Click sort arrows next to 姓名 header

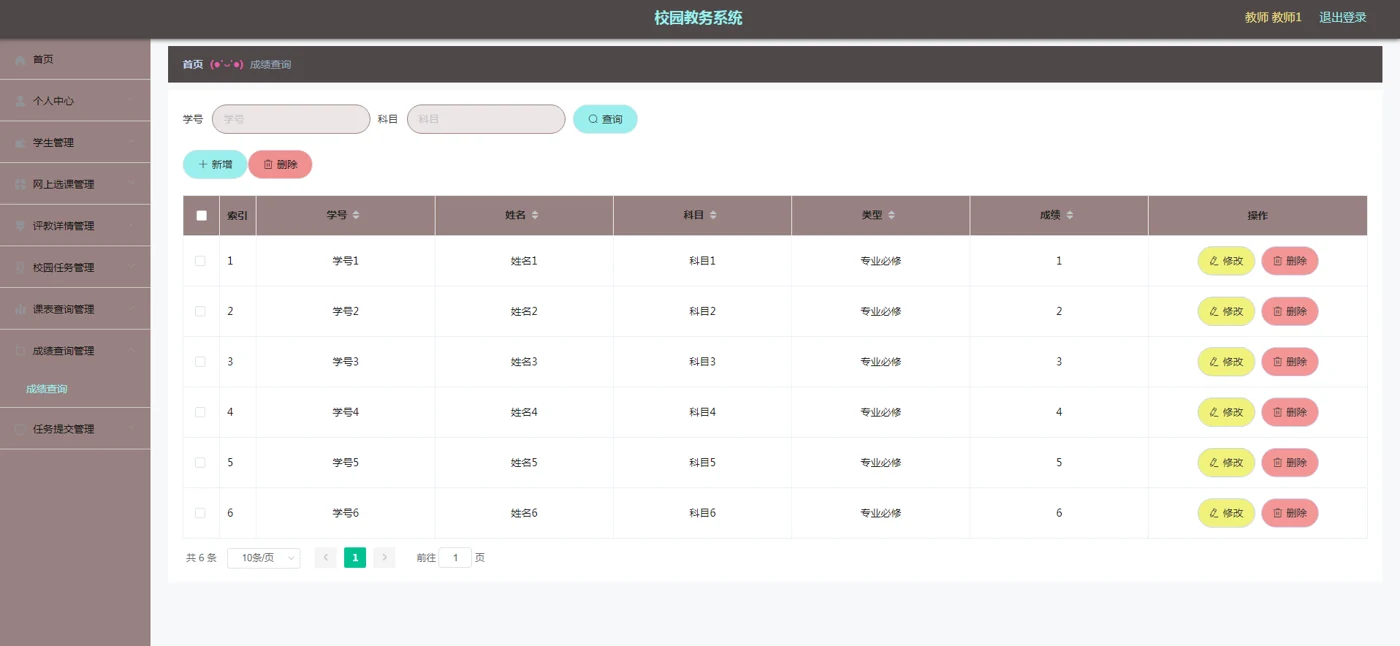pos(535,215)
